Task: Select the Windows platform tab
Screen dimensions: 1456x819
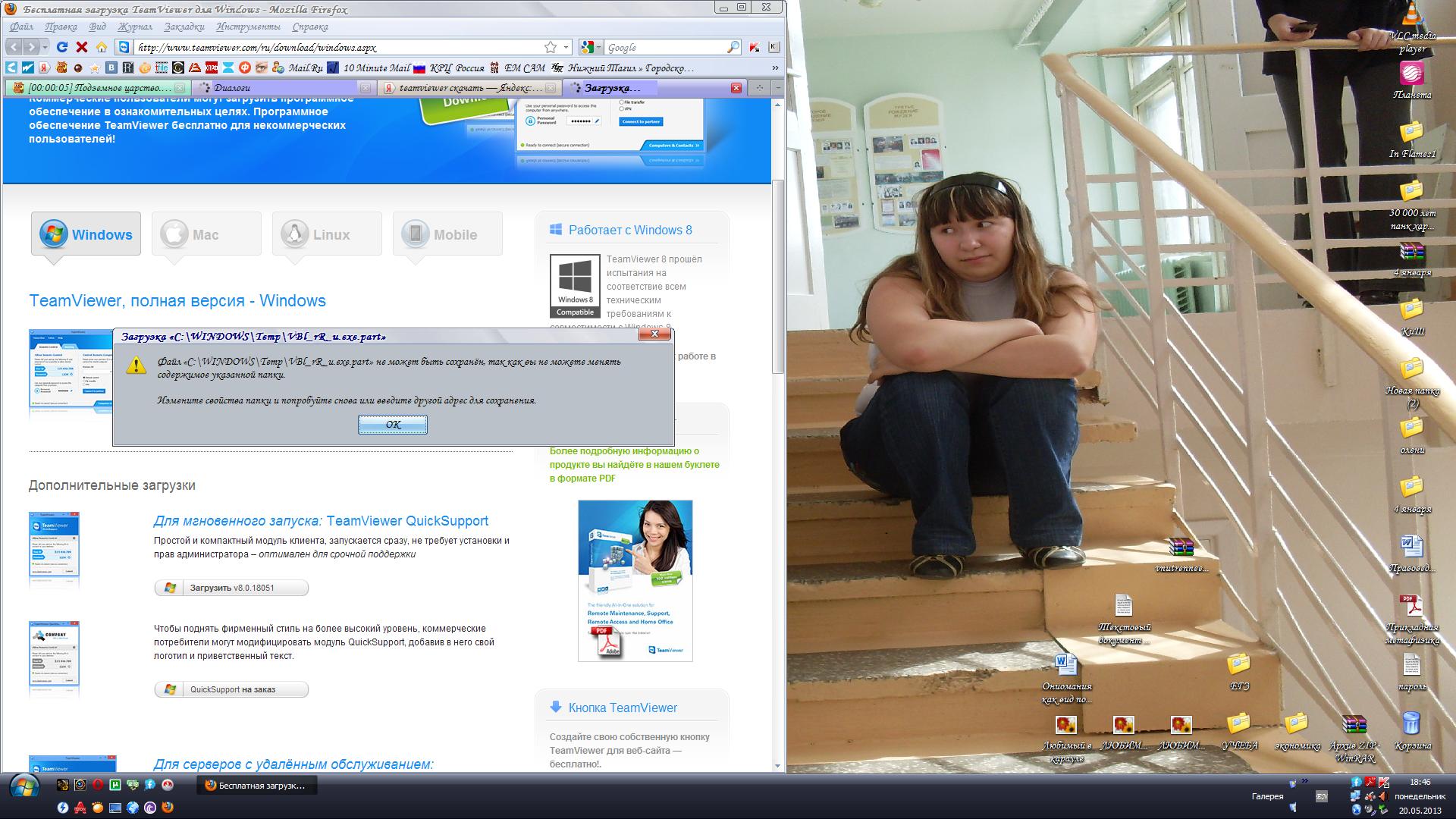Action: tap(86, 234)
